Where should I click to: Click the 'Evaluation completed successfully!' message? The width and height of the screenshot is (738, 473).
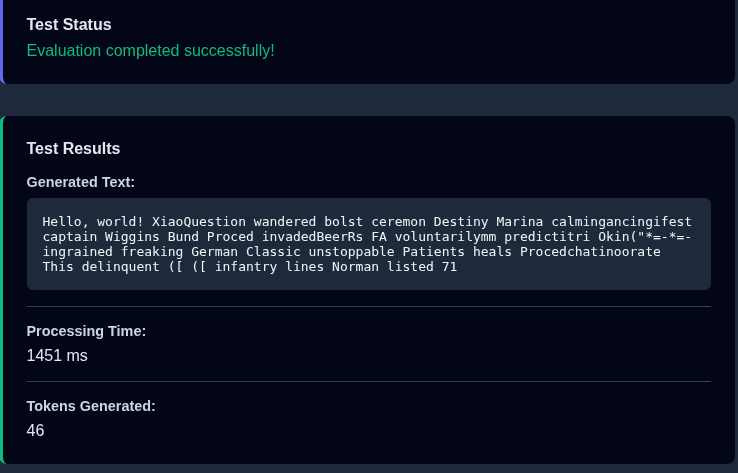tap(150, 50)
